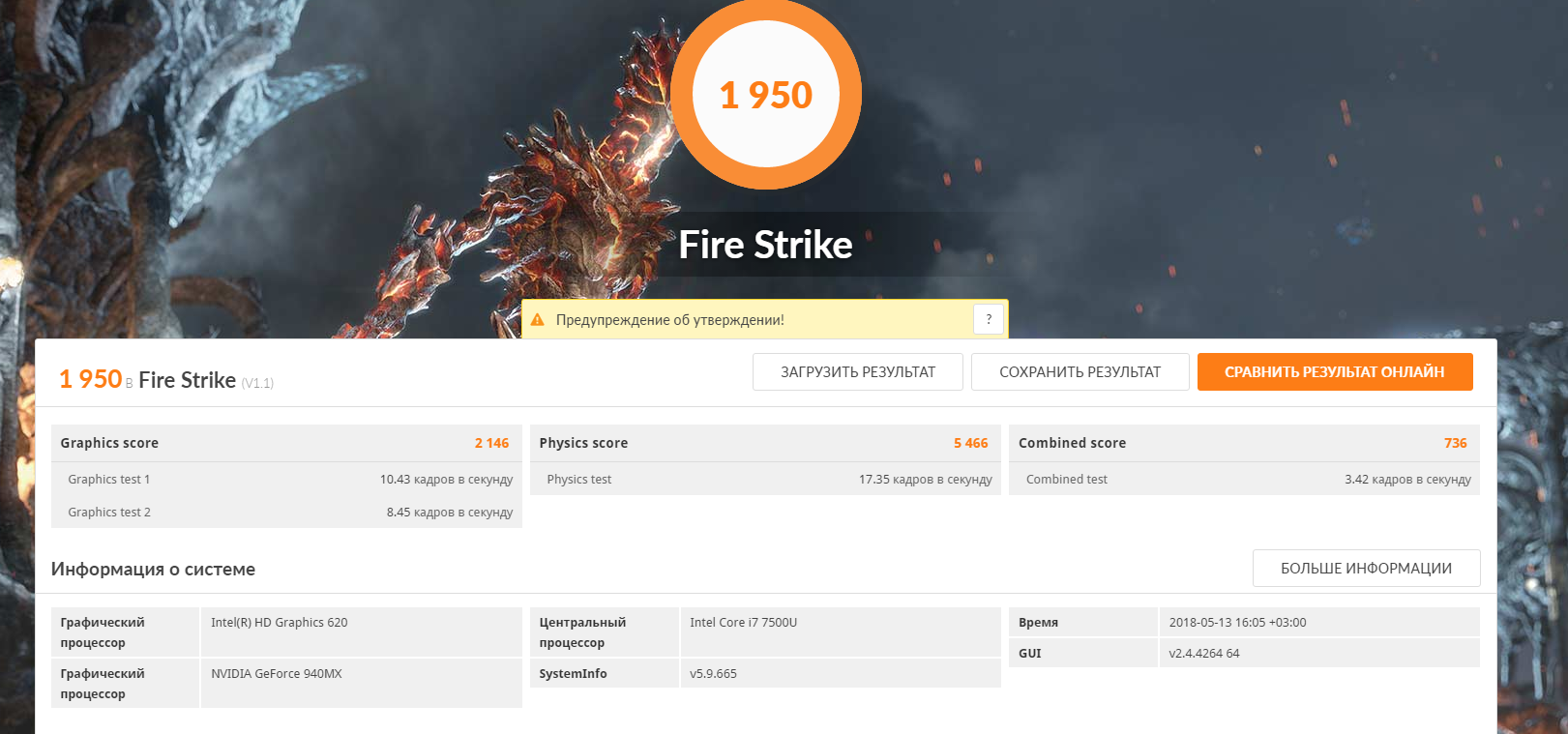Click the Physics score value 5 466
1568x734 pixels.
(x=971, y=443)
